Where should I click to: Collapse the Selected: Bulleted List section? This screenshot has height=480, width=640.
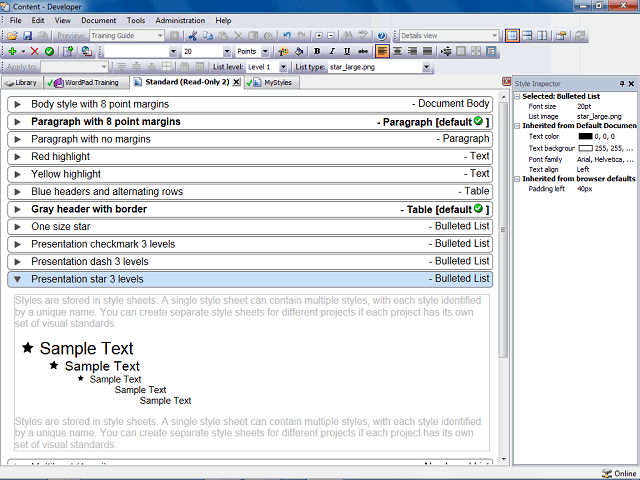point(517,97)
